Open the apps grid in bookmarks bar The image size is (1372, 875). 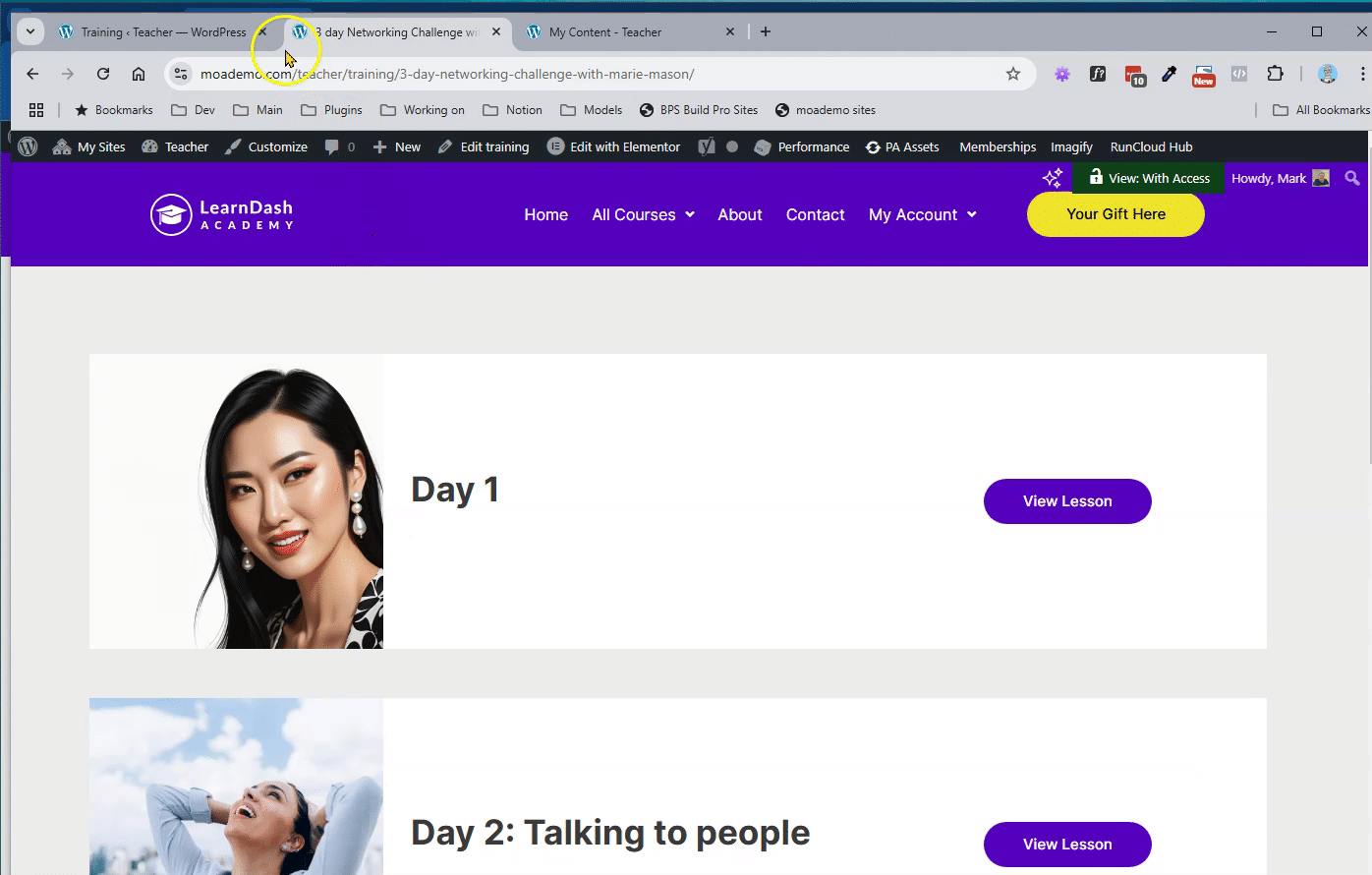36,110
